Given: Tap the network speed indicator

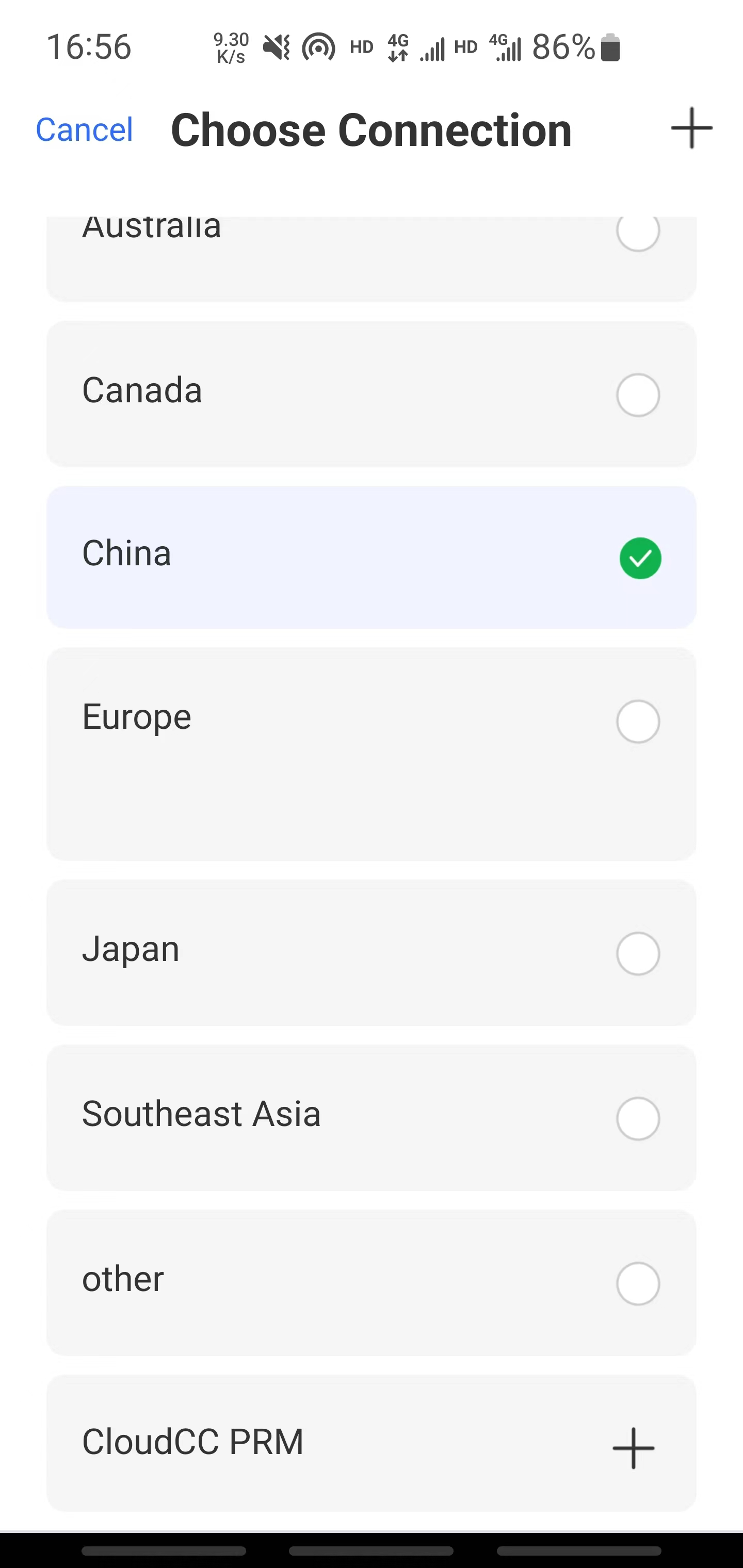Looking at the screenshot, I should tap(231, 48).
